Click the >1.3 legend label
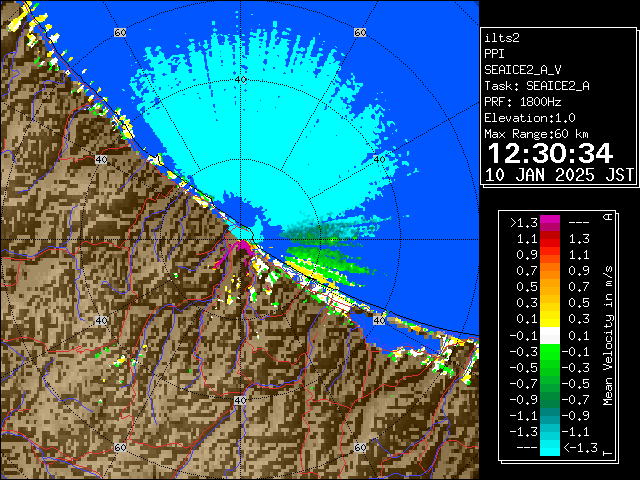This screenshot has width=640, height=480. click(524, 223)
